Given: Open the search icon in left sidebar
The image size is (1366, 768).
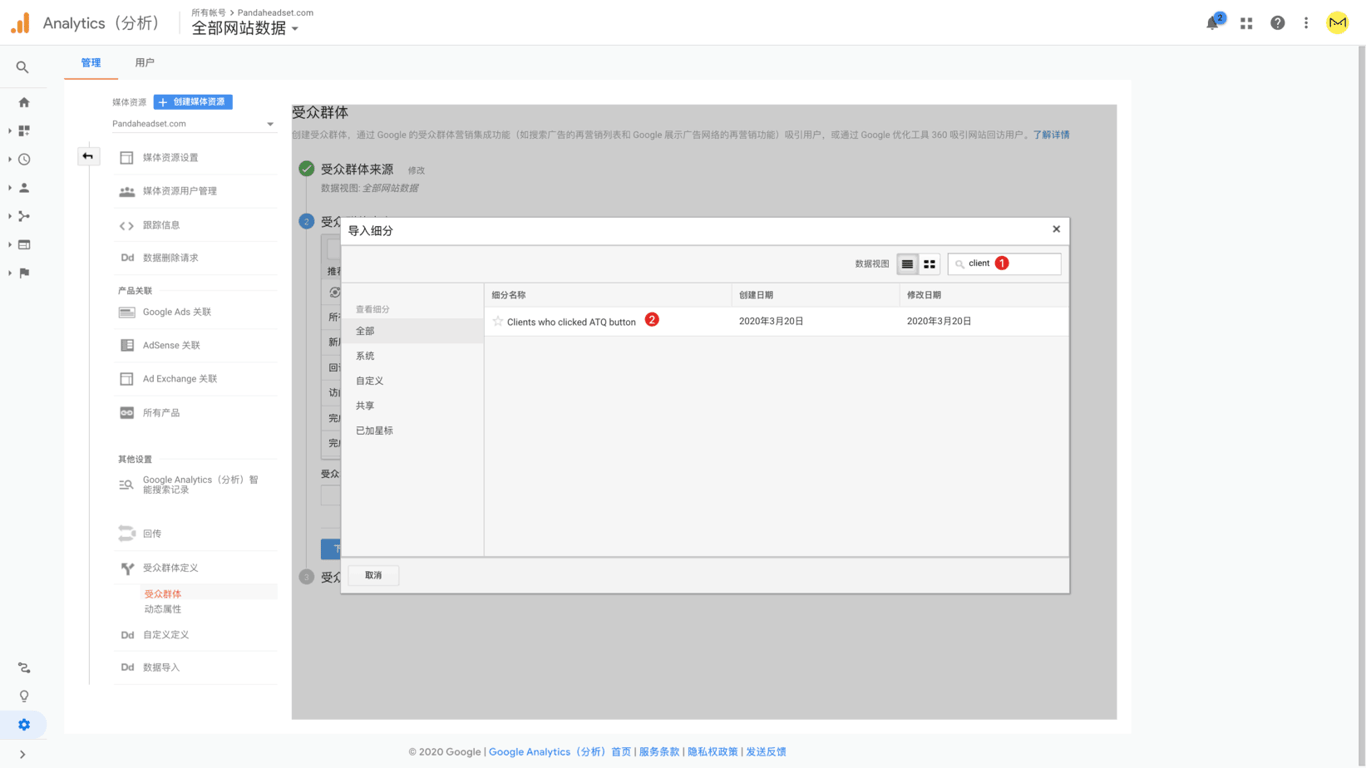Looking at the screenshot, I should tap(22, 67).
